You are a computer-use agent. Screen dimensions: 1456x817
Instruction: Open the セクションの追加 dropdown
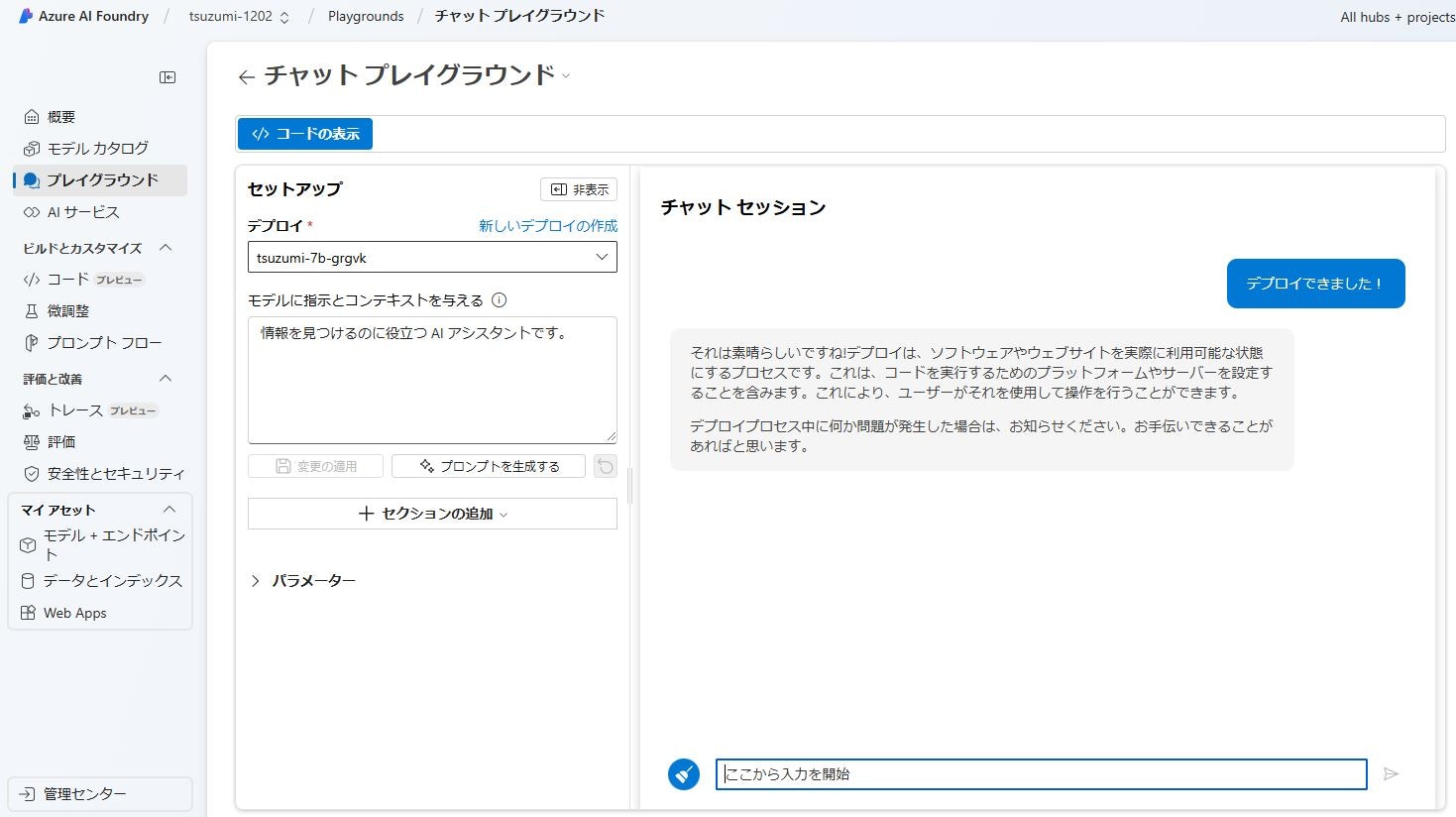coord(432,514)
